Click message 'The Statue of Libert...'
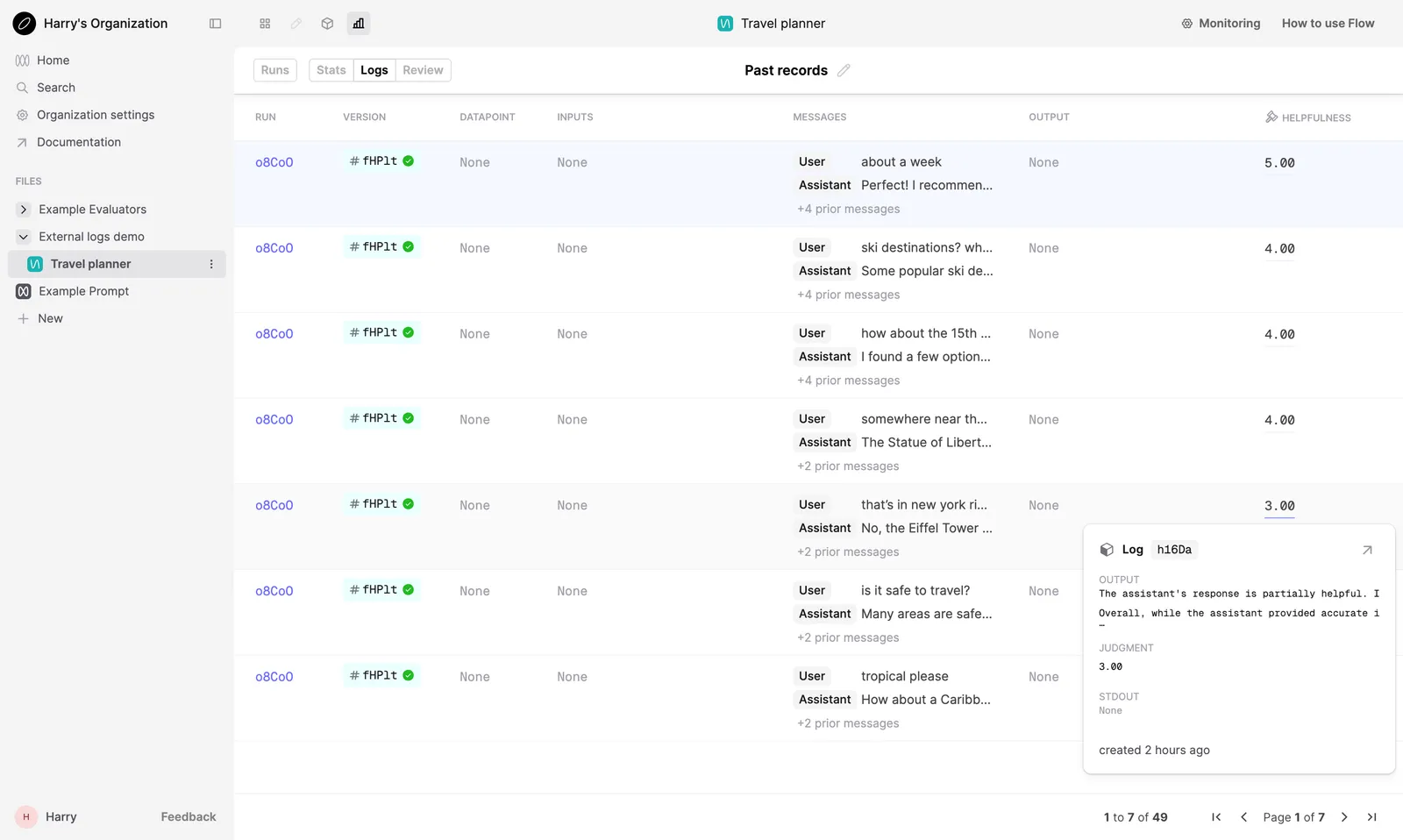Image resolution: width=1403 pixels, height=840 pixels. pyautogui.click(x=926, y=443)
